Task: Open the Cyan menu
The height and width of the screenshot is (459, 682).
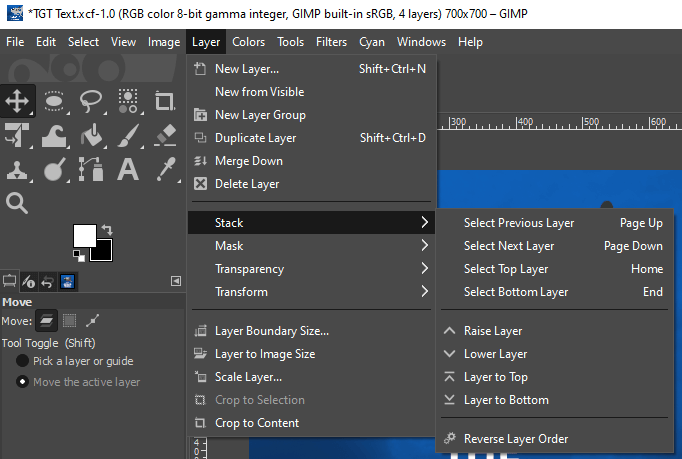Action: tap(372, 42)
